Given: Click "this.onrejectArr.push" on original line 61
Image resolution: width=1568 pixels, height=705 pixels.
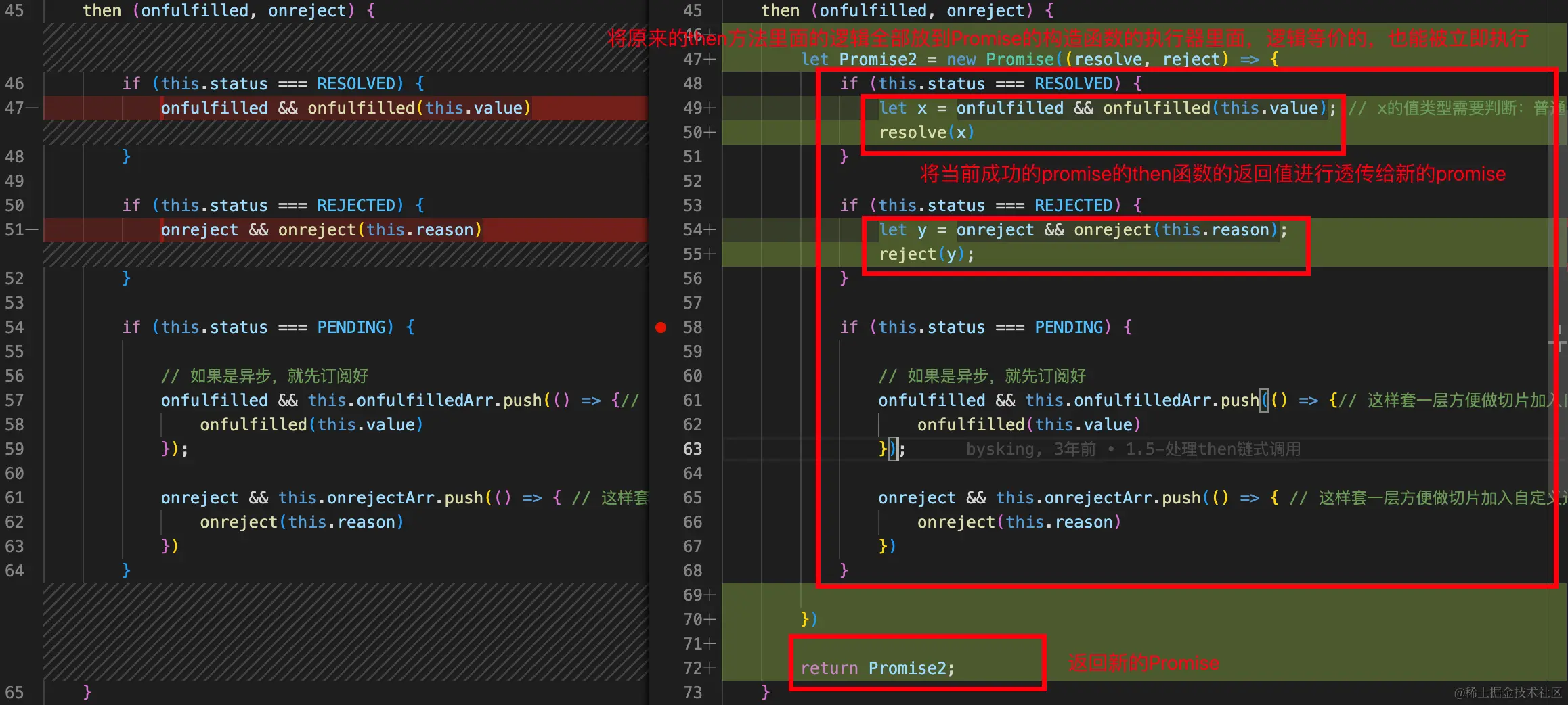Looking at the screenshot, I should 380,498.
